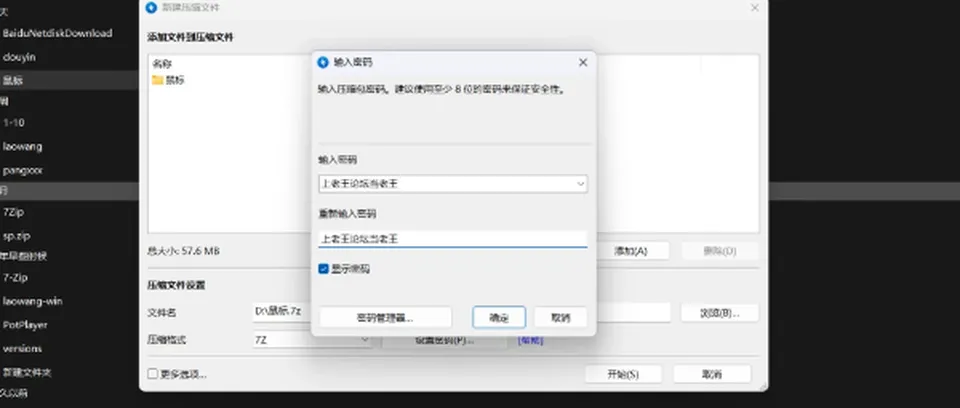Click the 添加(A) button
The width and height of the screenshot is (960, 408).
point(633,251)
